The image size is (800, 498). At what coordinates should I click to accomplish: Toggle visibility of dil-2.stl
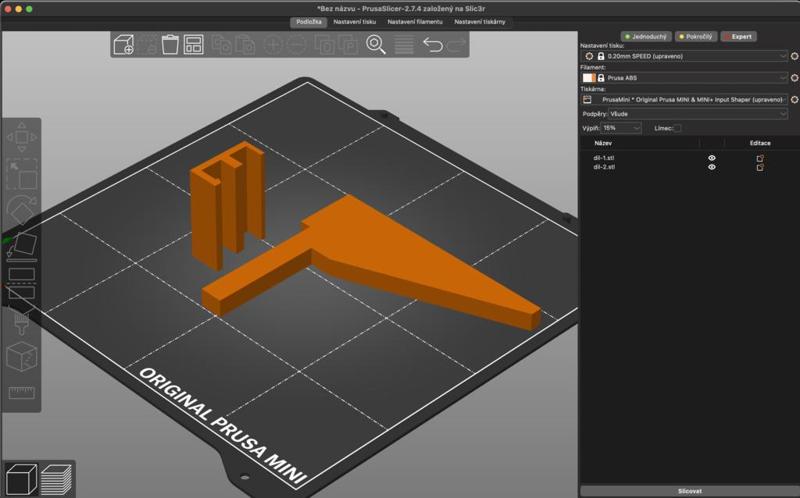point(712,167)
